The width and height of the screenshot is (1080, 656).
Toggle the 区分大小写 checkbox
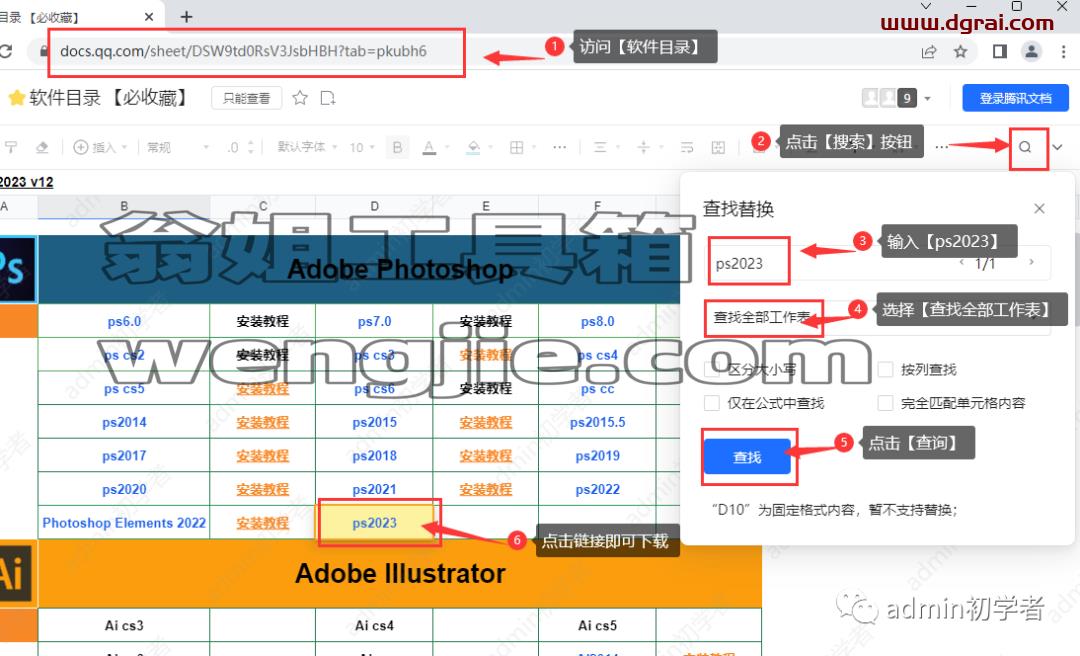tap(712, 369)
